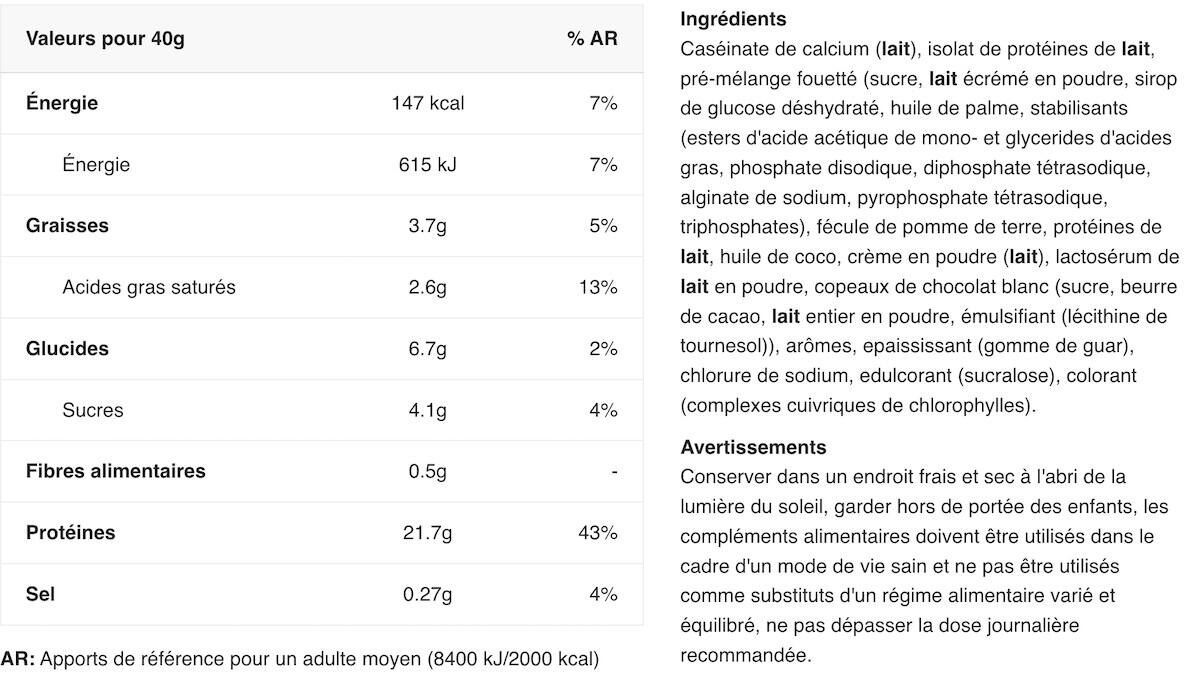Image resolution: width=1200 pixels, height=680 pixels.
Task: Click the "6.7g" carbohydrate value
Action: (x=428, y=349)
